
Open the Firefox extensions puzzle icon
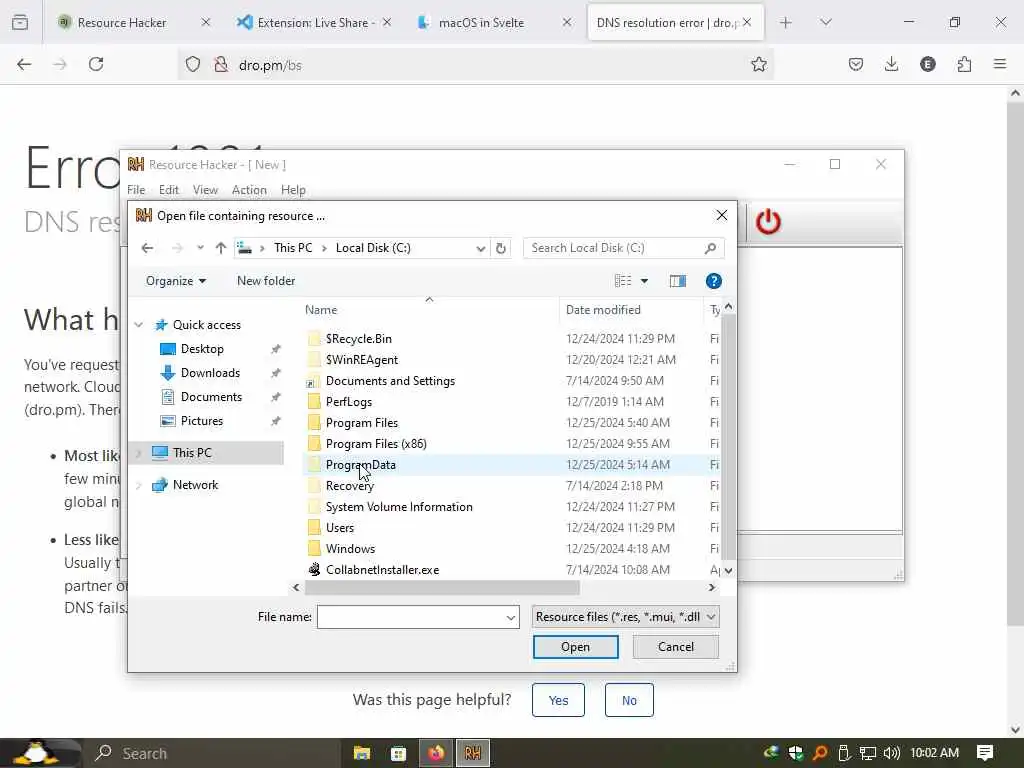964,64
